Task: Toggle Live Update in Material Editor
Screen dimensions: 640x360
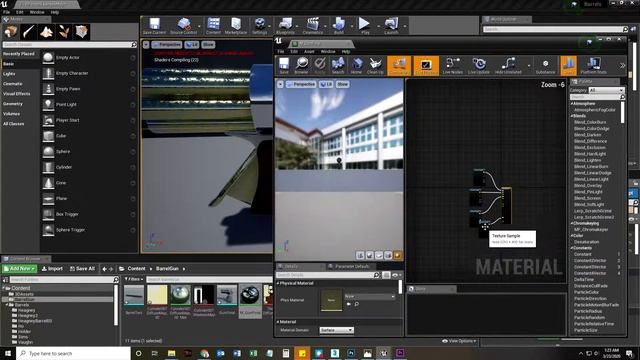Action: 479,66
